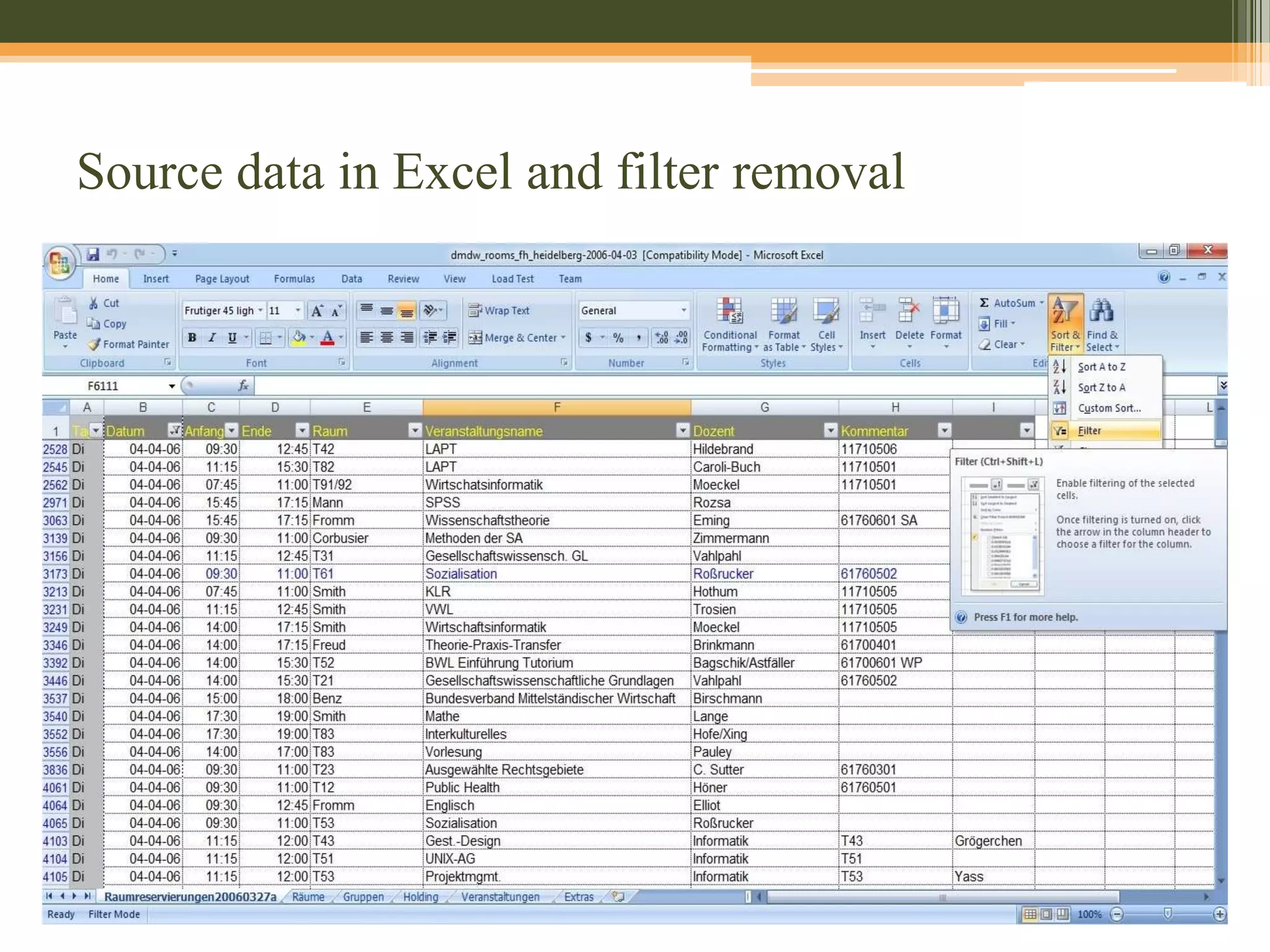Click the Save icon in quick access toolbar
The width and height of the screenshot is (1270, 952).
coord(93,254)
